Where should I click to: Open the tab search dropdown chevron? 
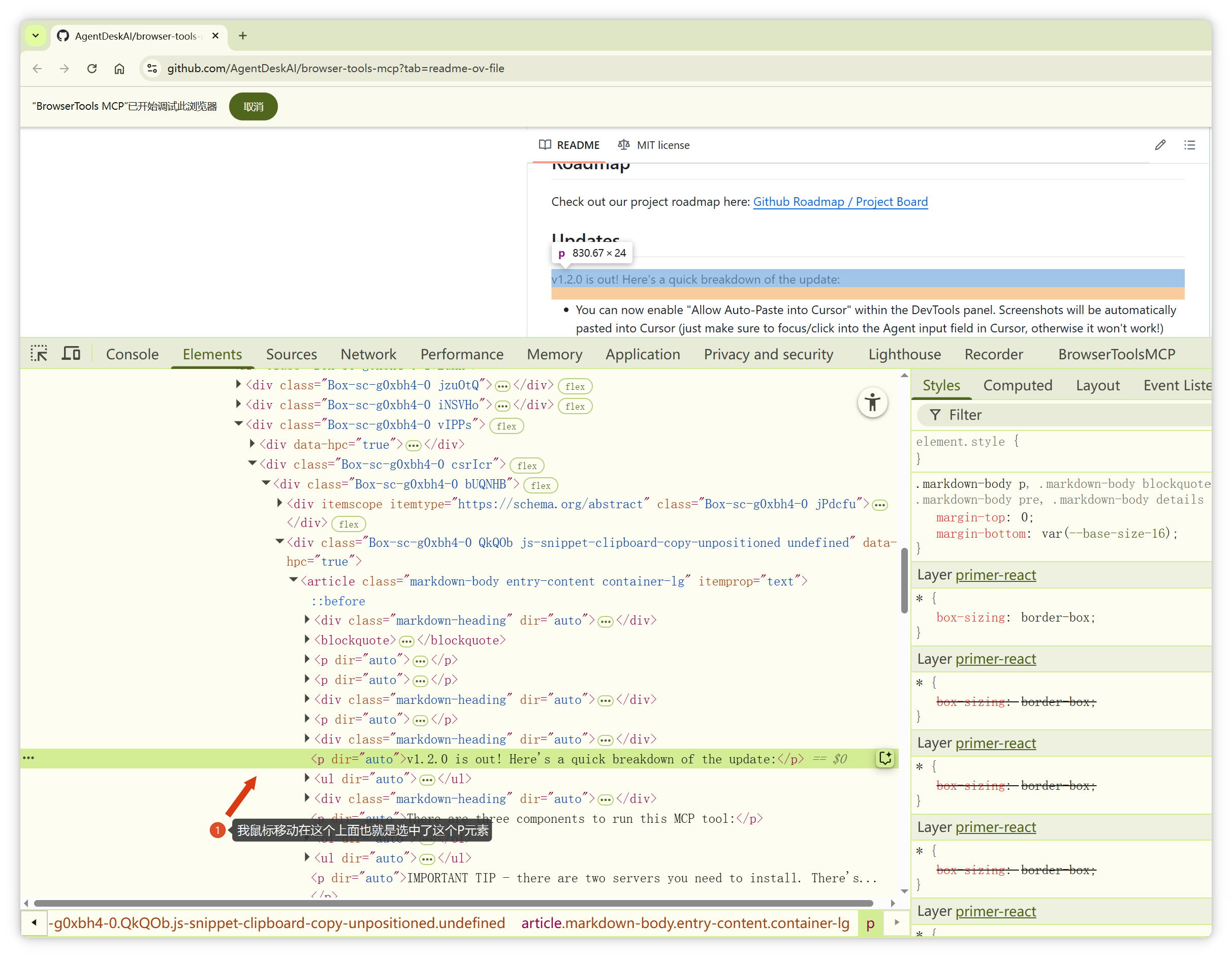[x=36, y=36]
